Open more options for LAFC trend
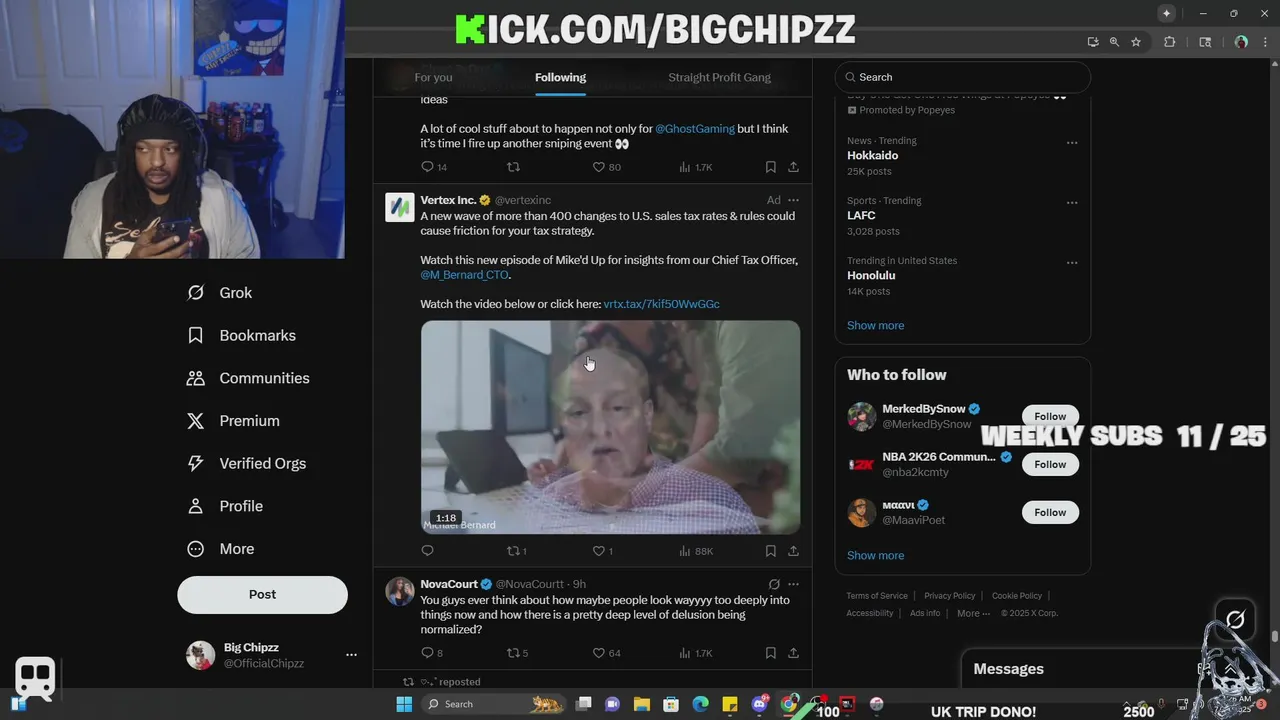 (1072, 203)
